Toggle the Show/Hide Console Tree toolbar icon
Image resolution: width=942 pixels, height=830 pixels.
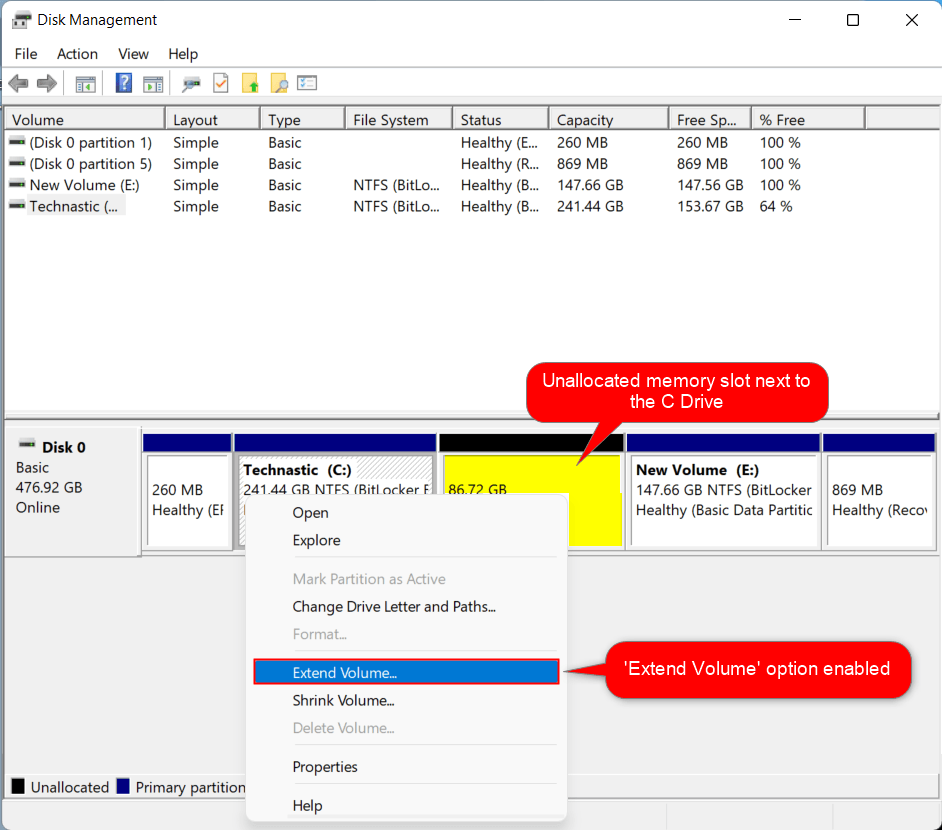click(x=85, y=83)
